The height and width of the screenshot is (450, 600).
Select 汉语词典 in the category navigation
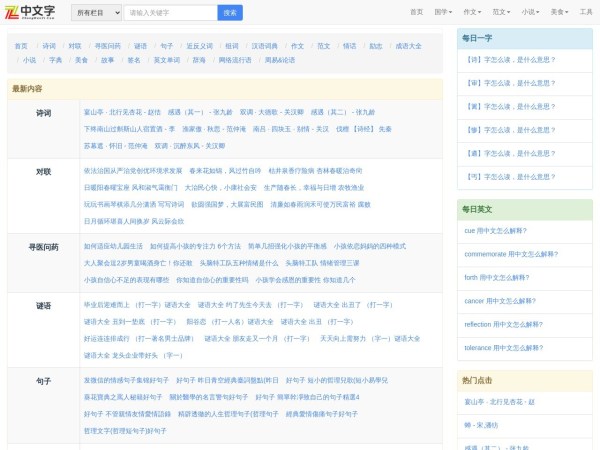(265, 46)
